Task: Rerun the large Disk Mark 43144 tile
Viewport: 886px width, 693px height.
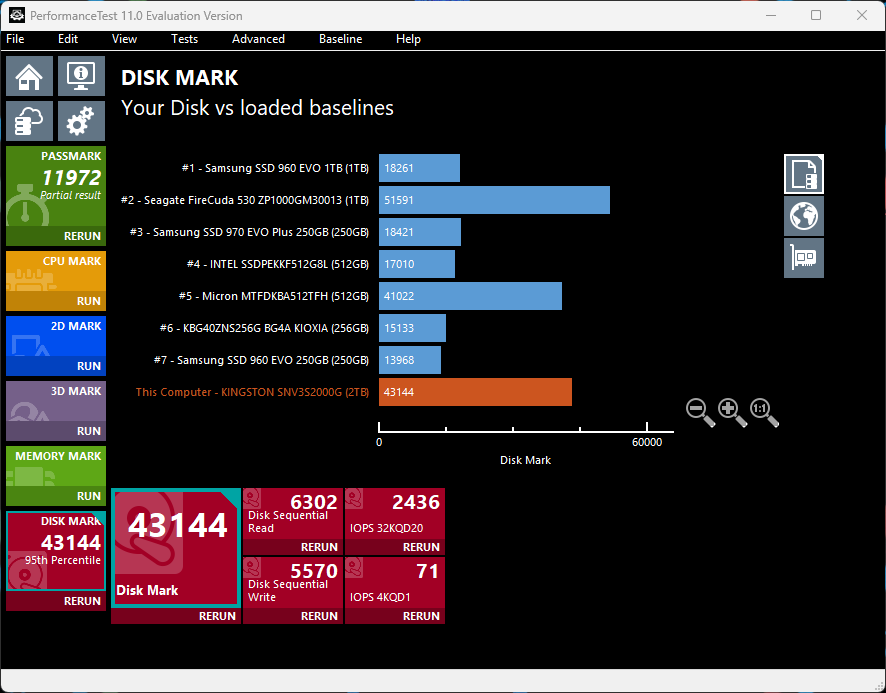Action: tap(176, 616)
